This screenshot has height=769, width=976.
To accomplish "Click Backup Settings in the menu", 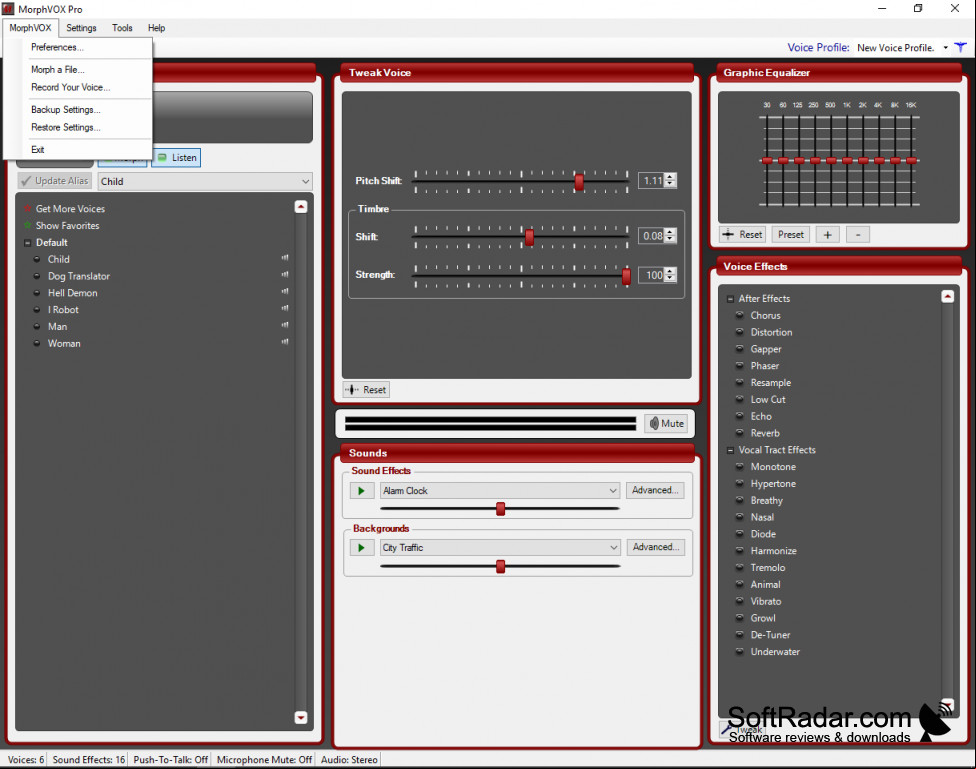I will (x=65, y=110).
